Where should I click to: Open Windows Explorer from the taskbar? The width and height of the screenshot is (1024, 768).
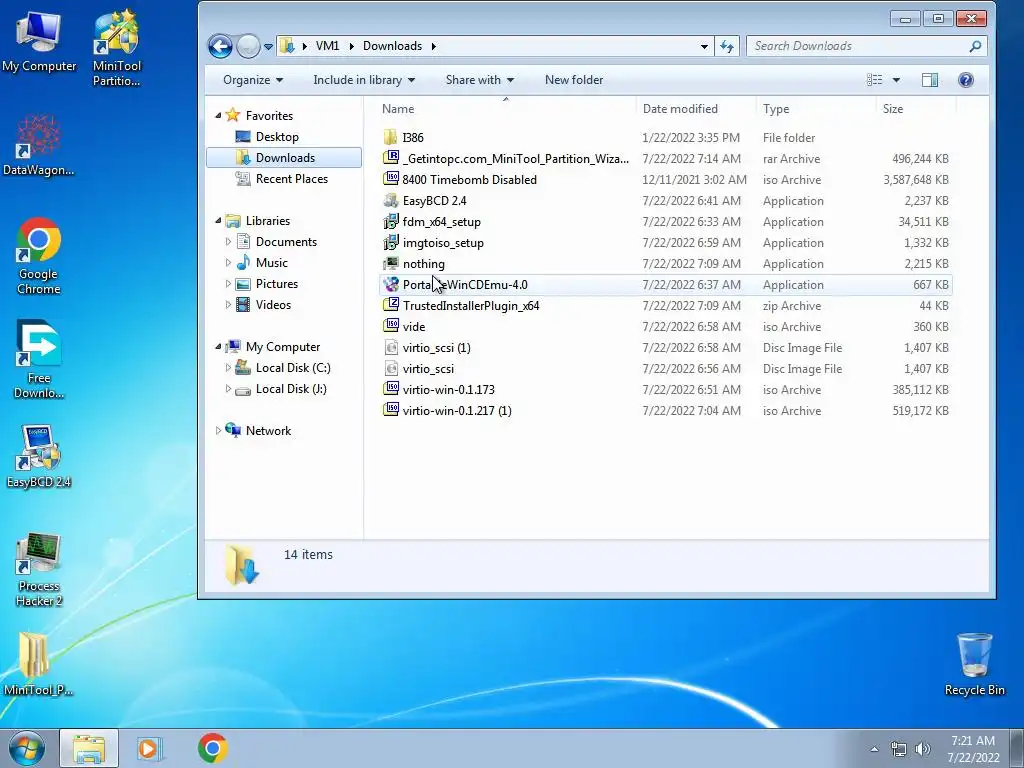89,748
